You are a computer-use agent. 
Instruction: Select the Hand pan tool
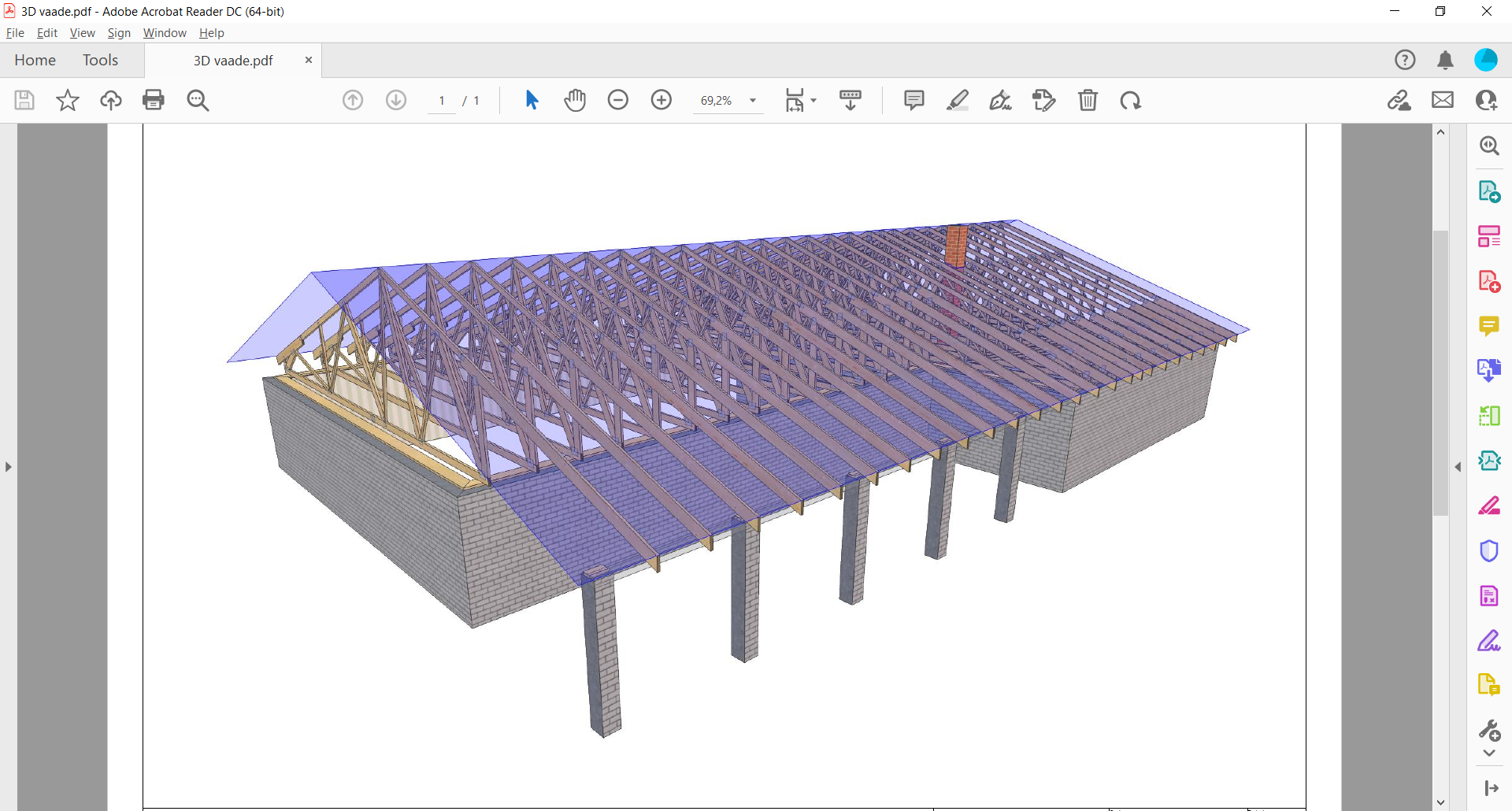click(x=575, y=100)
